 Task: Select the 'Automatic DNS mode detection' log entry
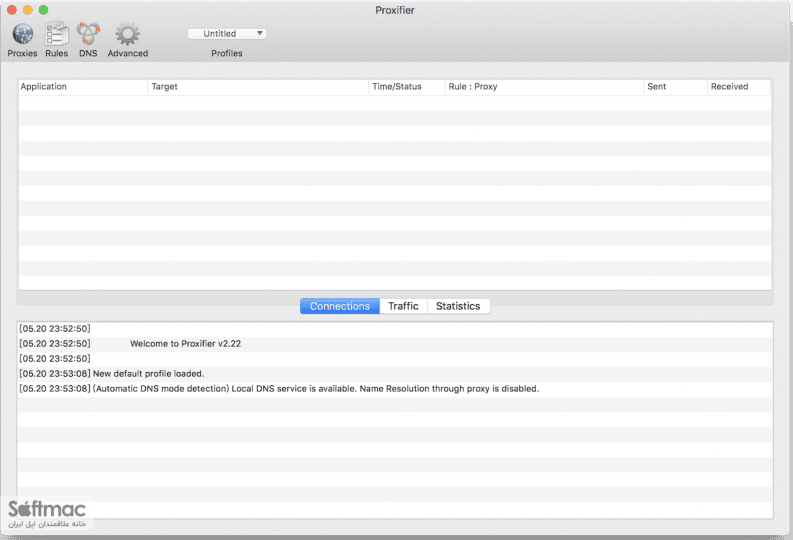pyautogui.click(x=395, y=389)
